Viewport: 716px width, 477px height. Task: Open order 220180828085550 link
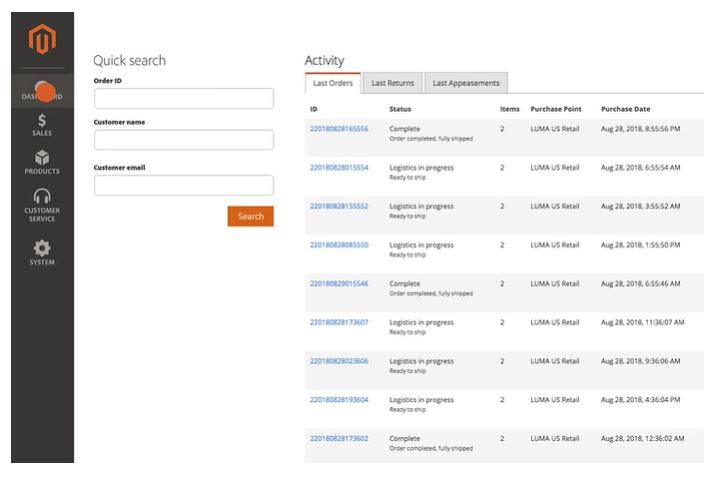click(x=339, y=245)
